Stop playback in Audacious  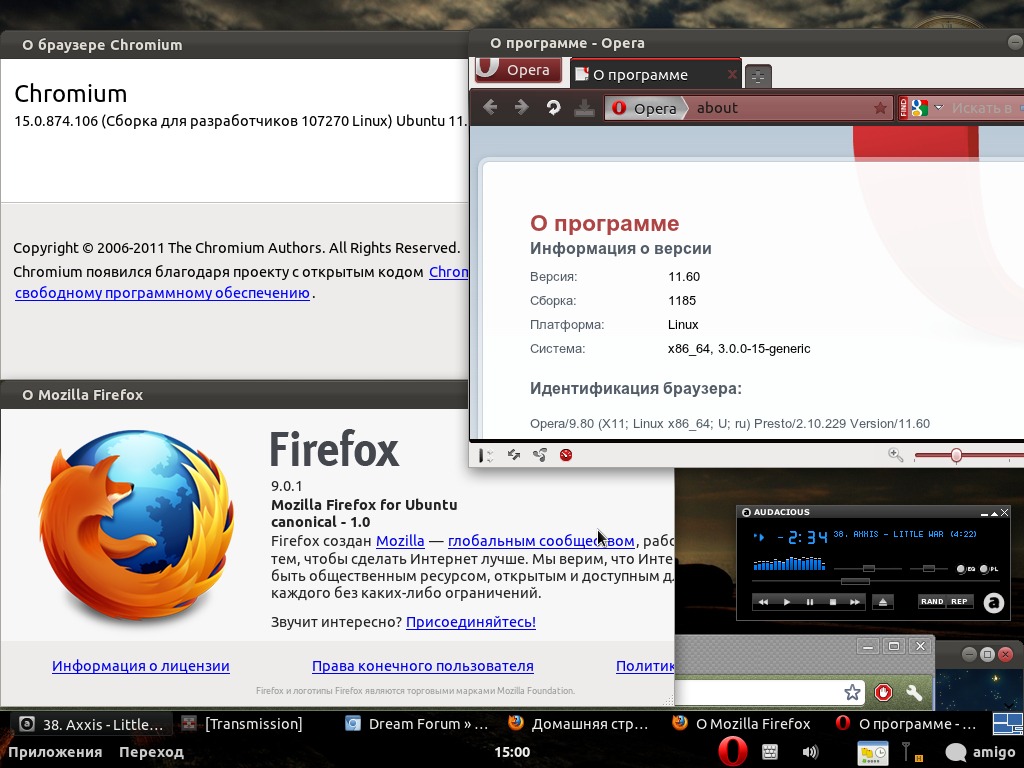pos(833,601)
